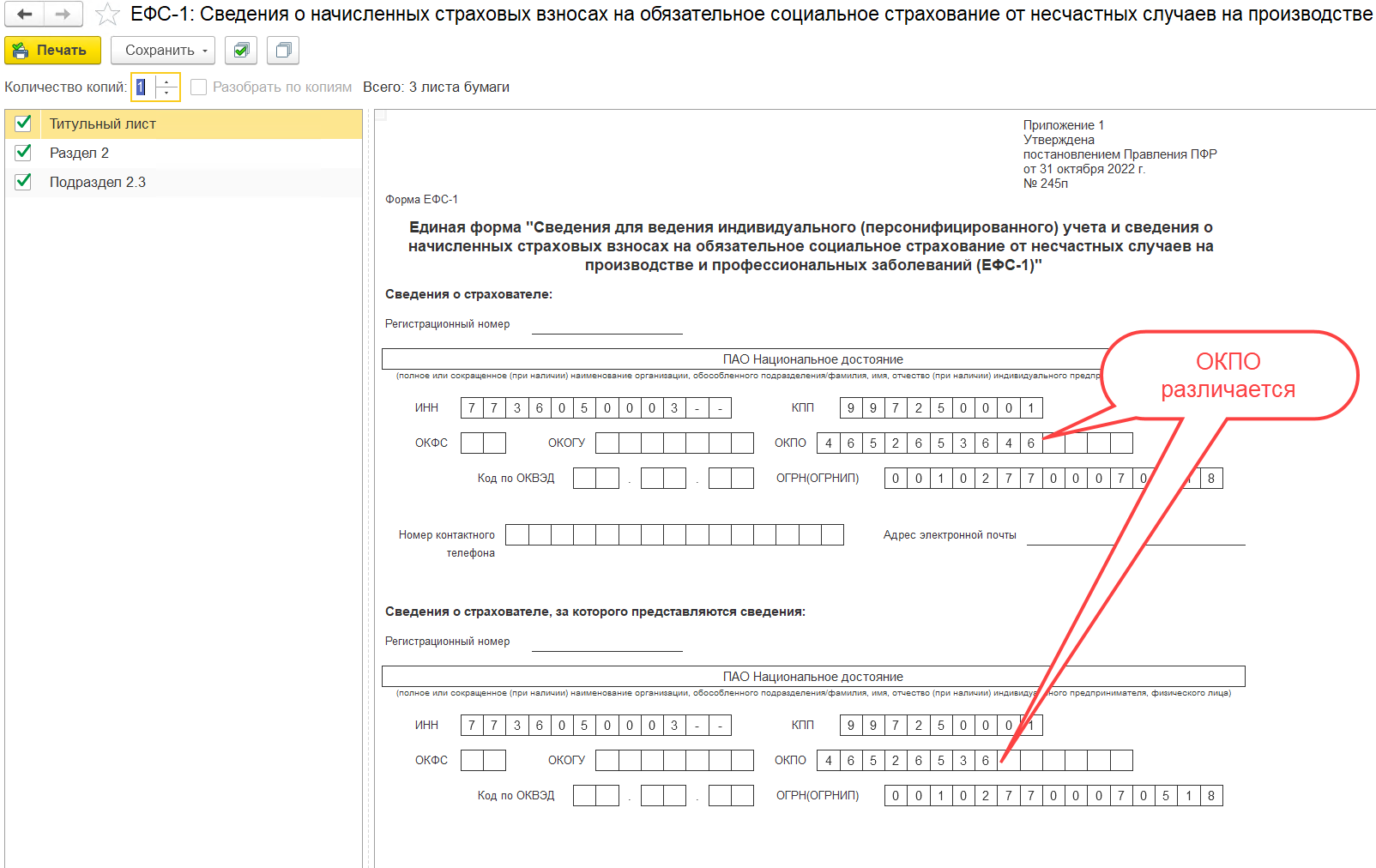Uncheck all sheets using the empty squares icon

[283, 51]
